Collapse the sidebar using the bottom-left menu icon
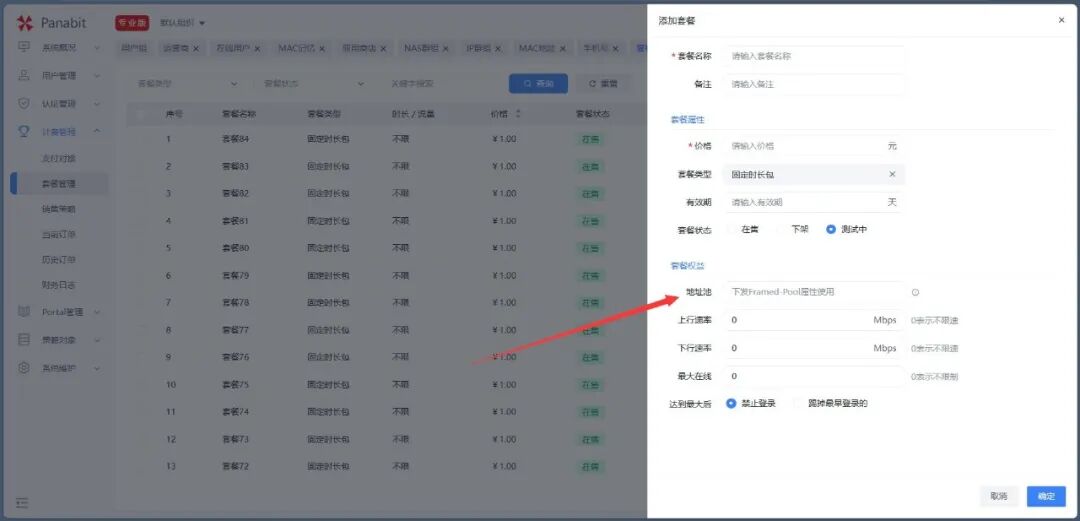 tap(22, 502)
